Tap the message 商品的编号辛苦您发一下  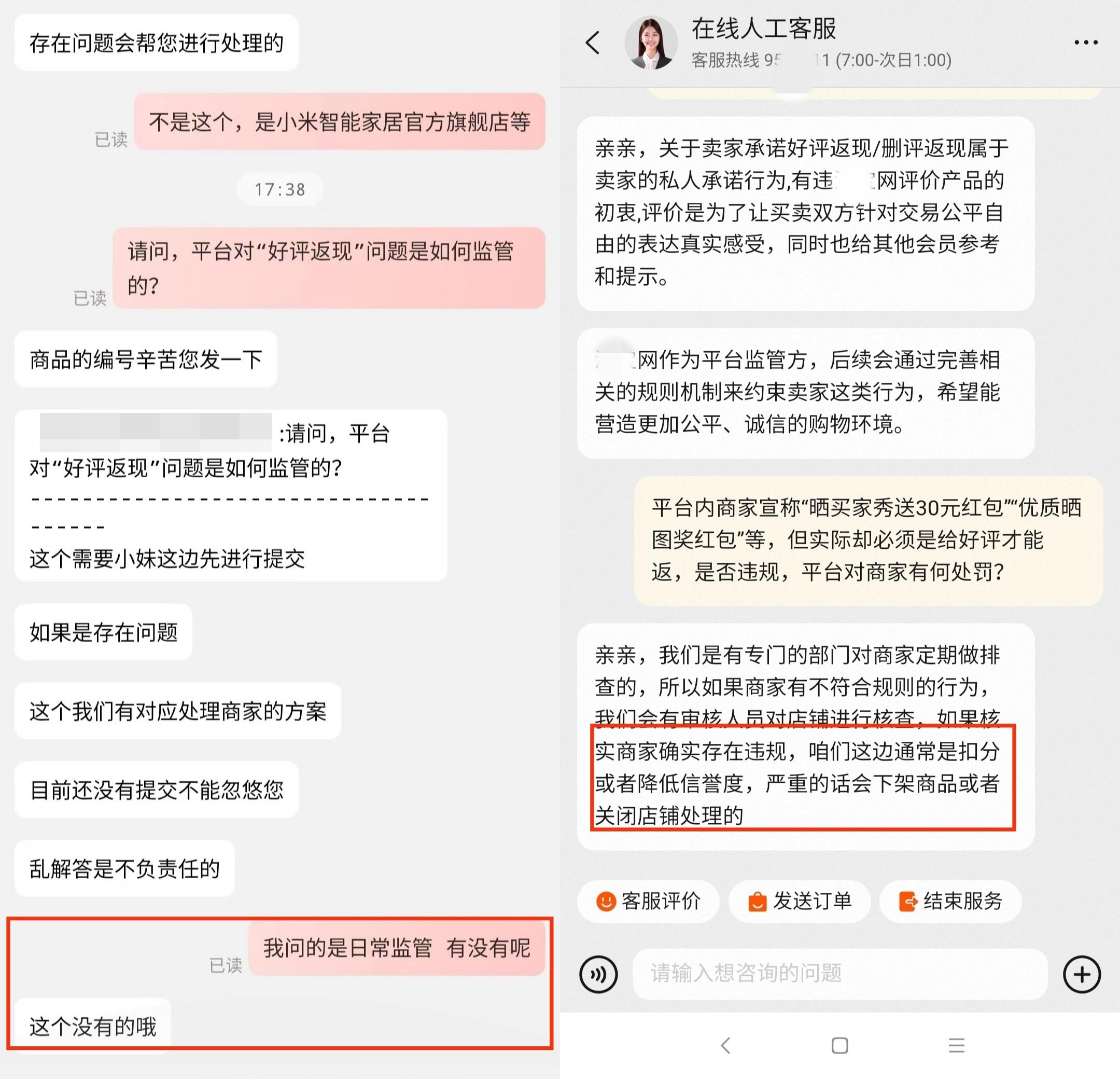click(146, 359)
